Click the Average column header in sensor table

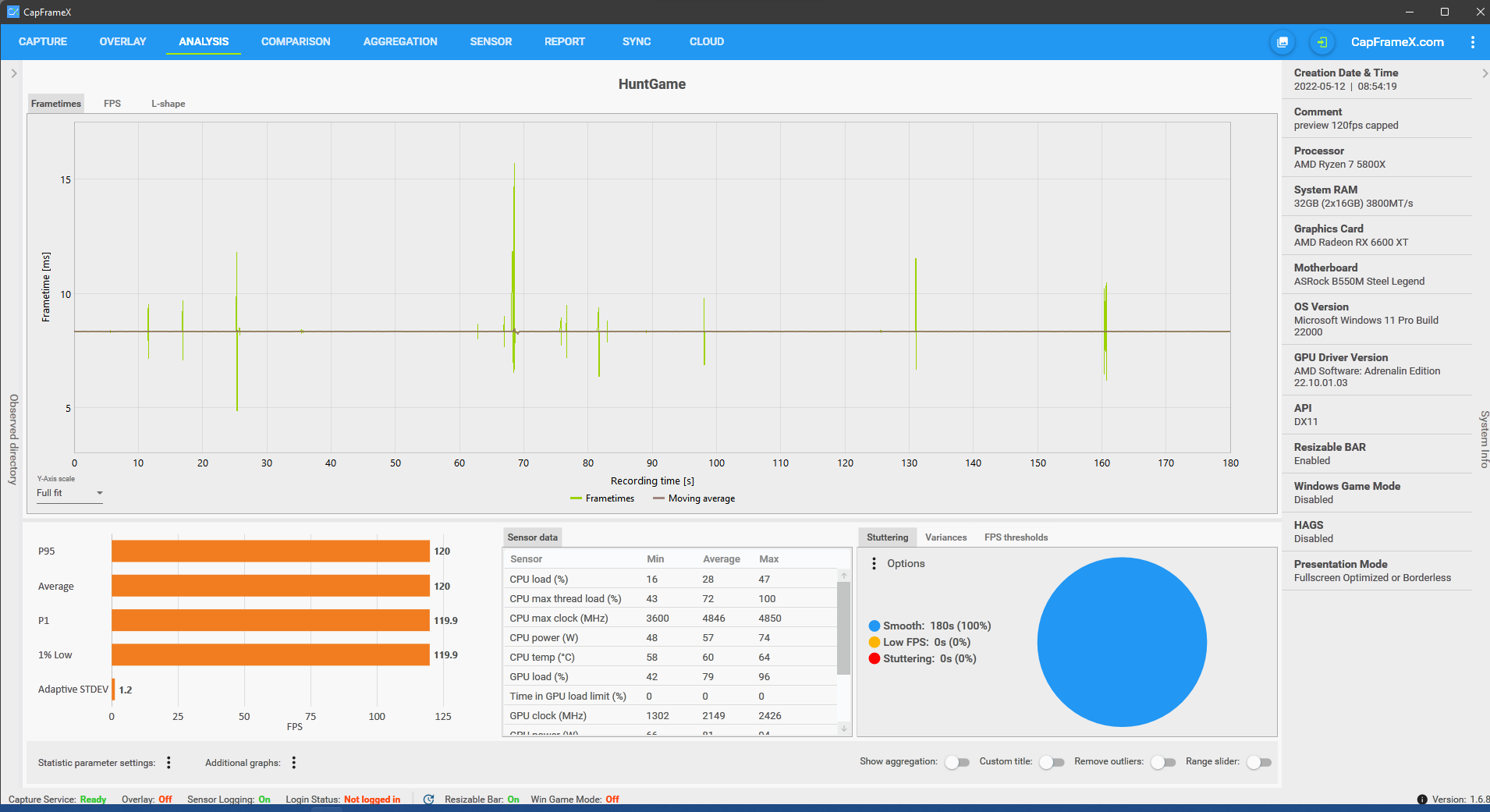(x=722, y=559)
